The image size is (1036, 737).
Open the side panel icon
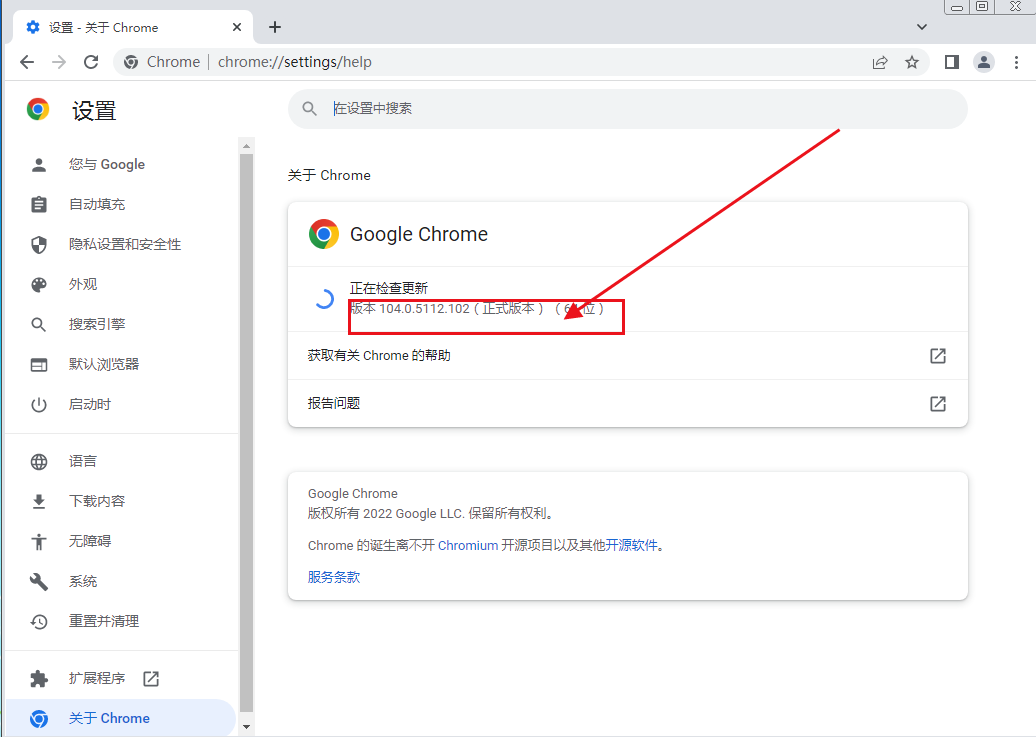pos(951,62)
